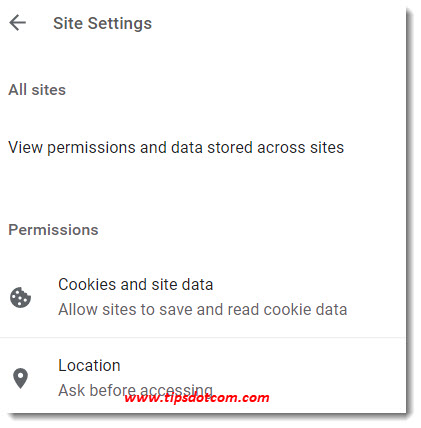Viewport: 421px width, 428px height.
Task: Click the Permissions section heading
Action: 53,230
